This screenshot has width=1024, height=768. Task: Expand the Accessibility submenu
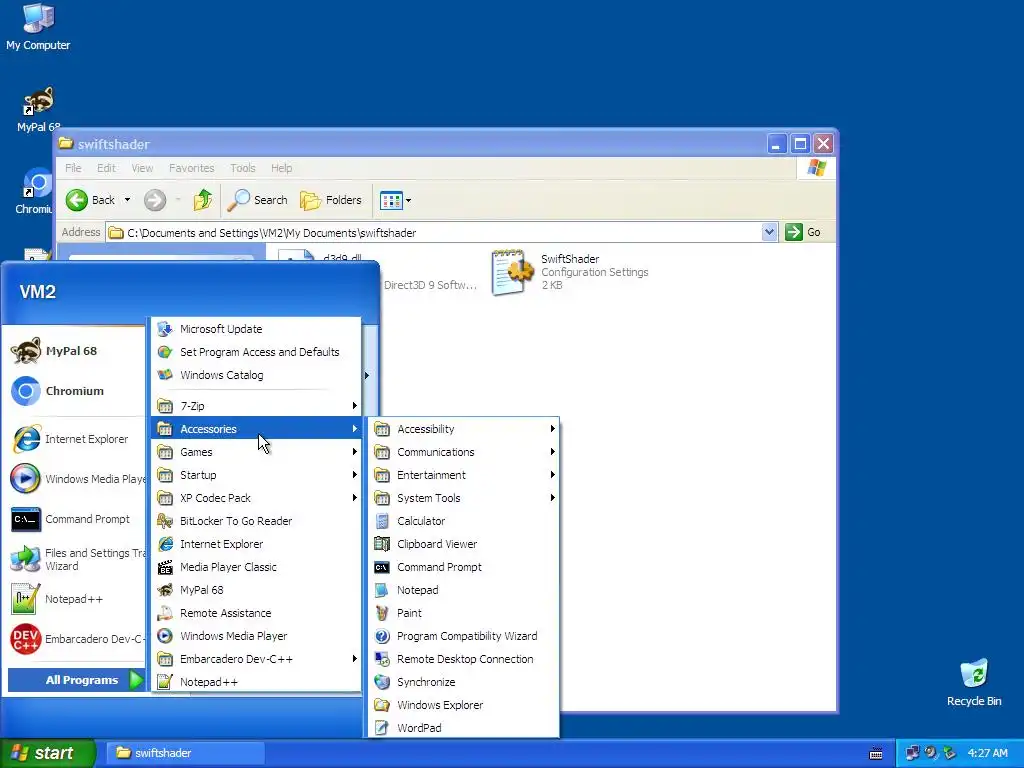(x=464, y=429)
